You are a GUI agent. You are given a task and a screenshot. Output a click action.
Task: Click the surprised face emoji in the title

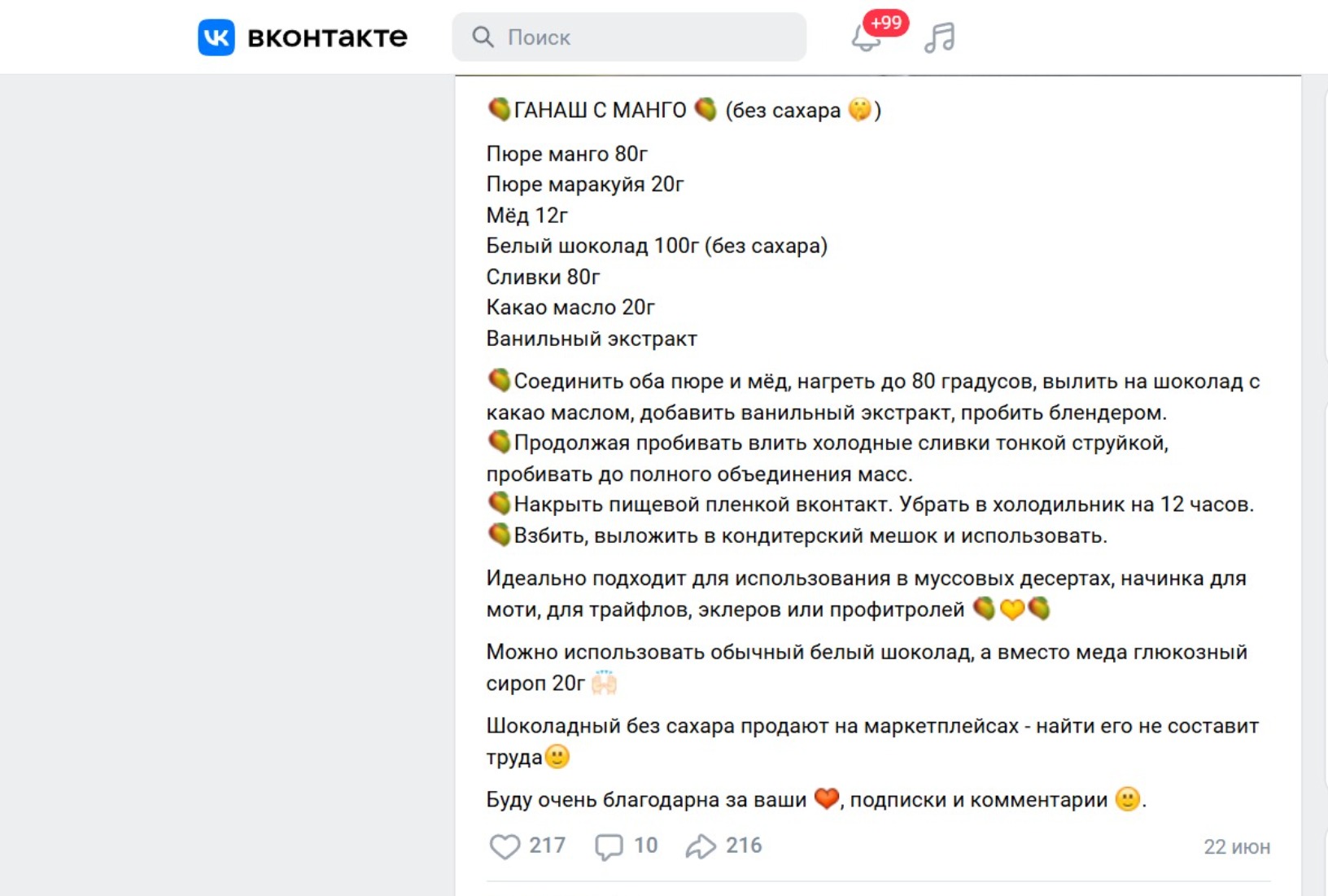pyautogui.click(x=859, y=109)
